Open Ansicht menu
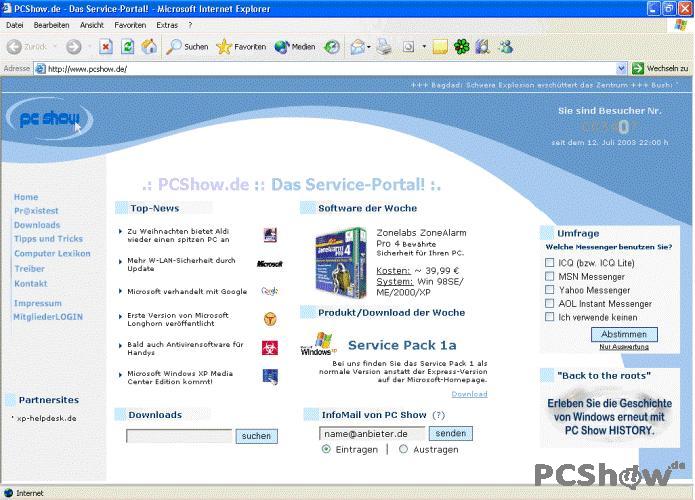This screenshot has height=500, width=695. point(92,25)
